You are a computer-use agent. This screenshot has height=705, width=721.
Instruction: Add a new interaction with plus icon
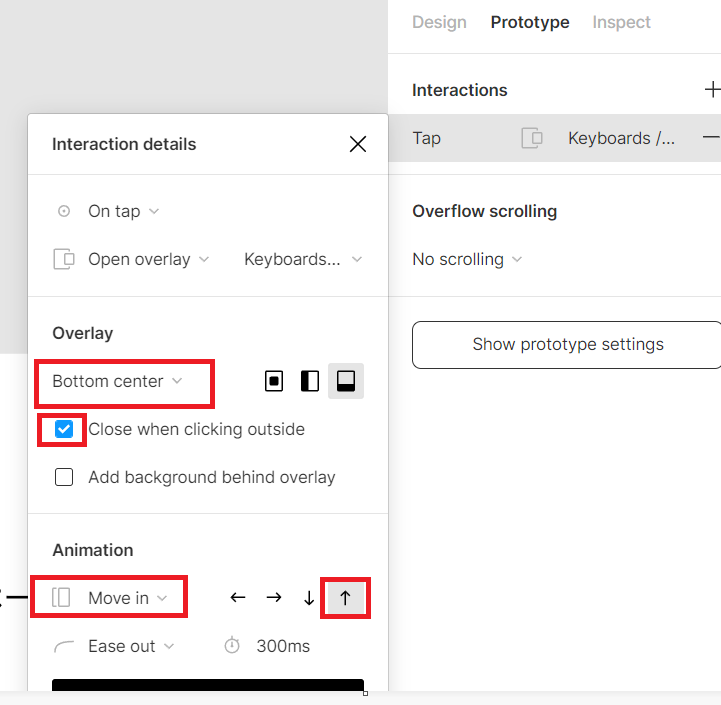712,90
